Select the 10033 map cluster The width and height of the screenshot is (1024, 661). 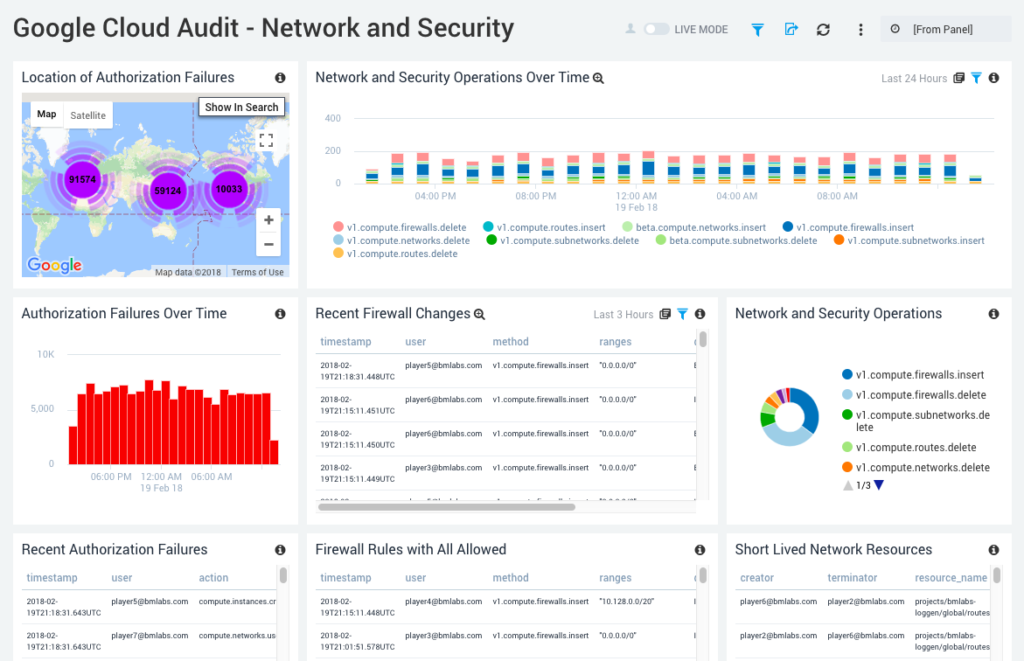click(229, 189)
